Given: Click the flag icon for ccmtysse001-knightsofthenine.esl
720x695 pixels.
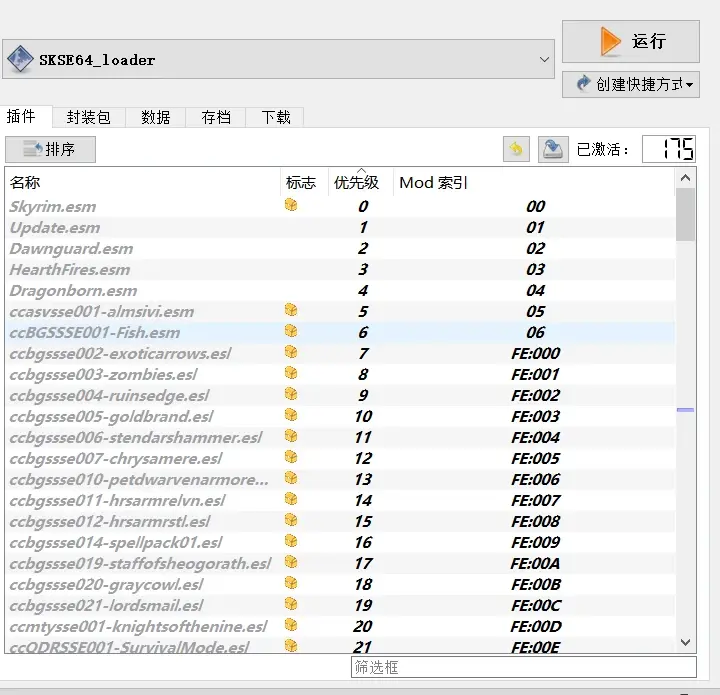Looking at the screenshot, I should (291, 625).
